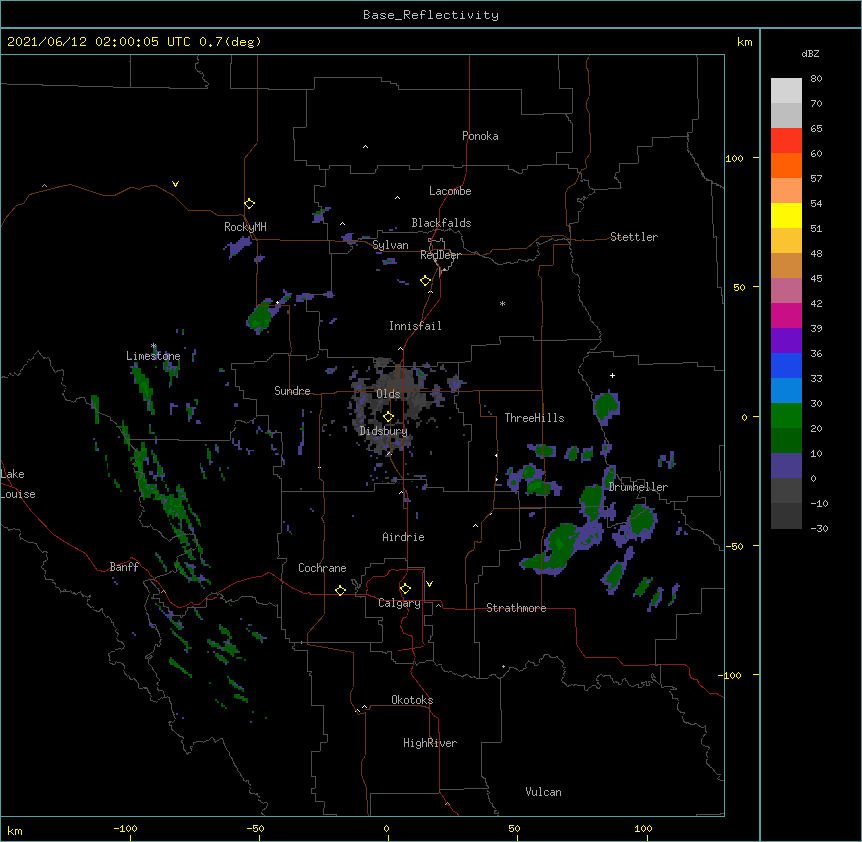Select the magenta swatch in dBZ legend
Image resolution: width=862 pixels, height=842 pixels.
tap(786, 315)
